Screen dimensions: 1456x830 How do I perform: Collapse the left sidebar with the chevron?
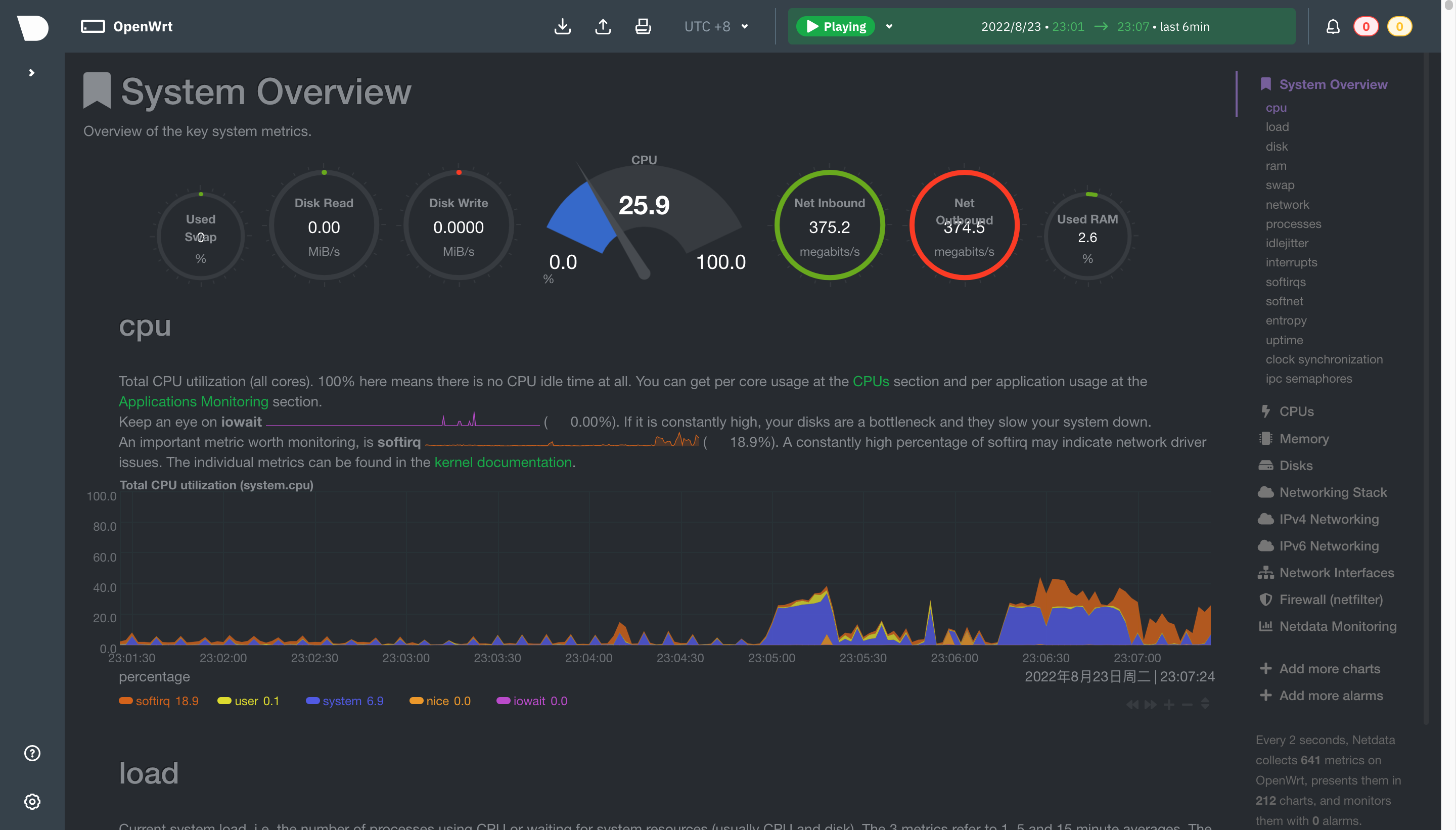pyautogui.click(x=31, y=72)
